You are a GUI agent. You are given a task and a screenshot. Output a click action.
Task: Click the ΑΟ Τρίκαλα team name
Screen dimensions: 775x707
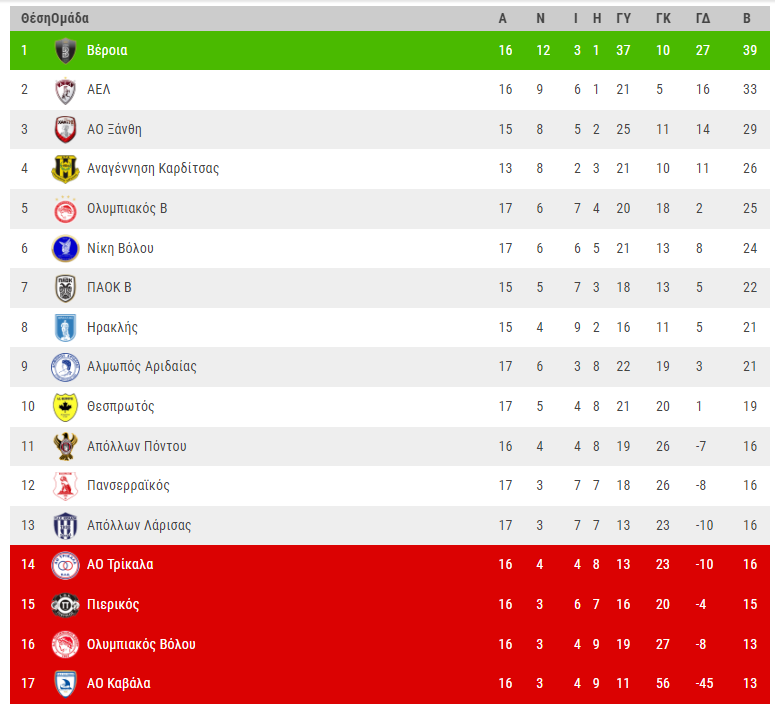pos(120,565)
